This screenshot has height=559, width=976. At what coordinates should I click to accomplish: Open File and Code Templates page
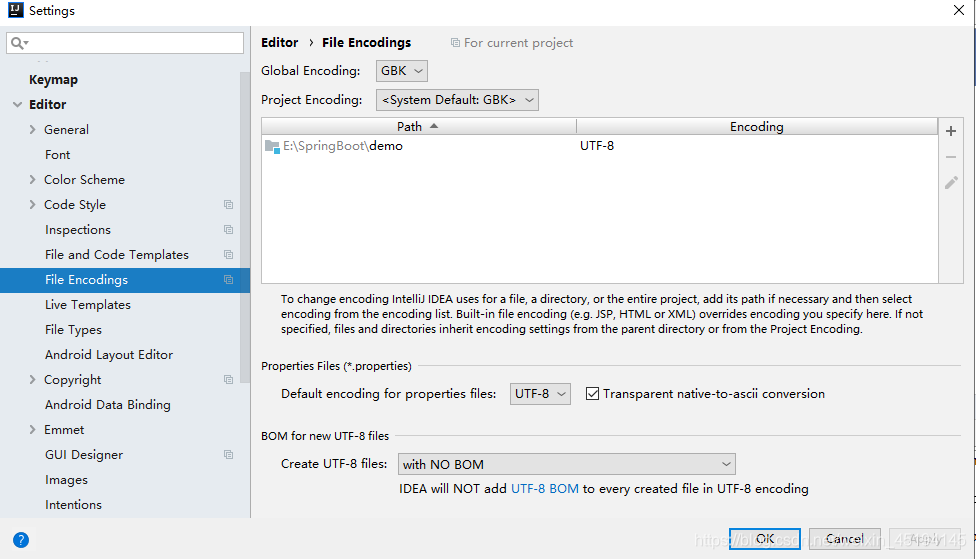coord(116,255)
